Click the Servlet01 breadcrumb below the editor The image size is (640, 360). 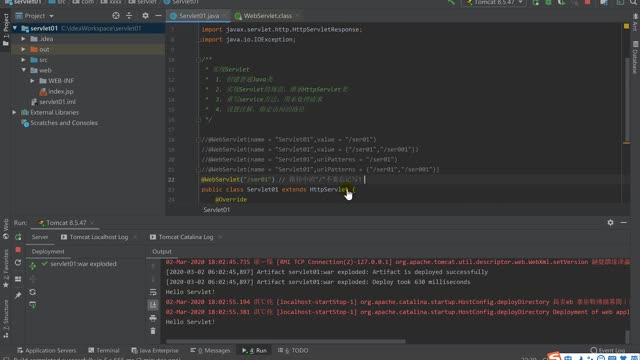click(x=216, y=210)
